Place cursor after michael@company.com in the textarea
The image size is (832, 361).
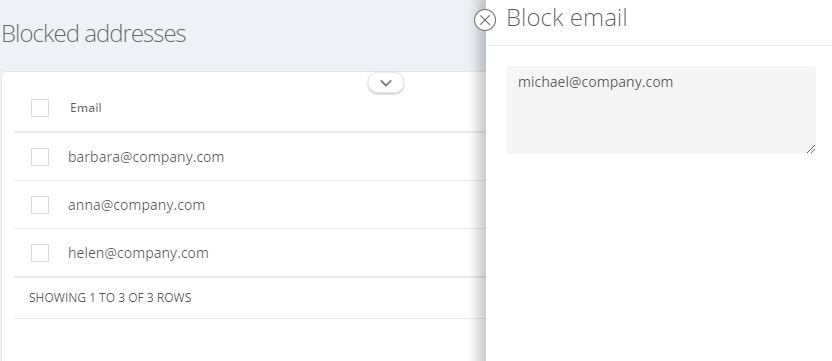675,82
